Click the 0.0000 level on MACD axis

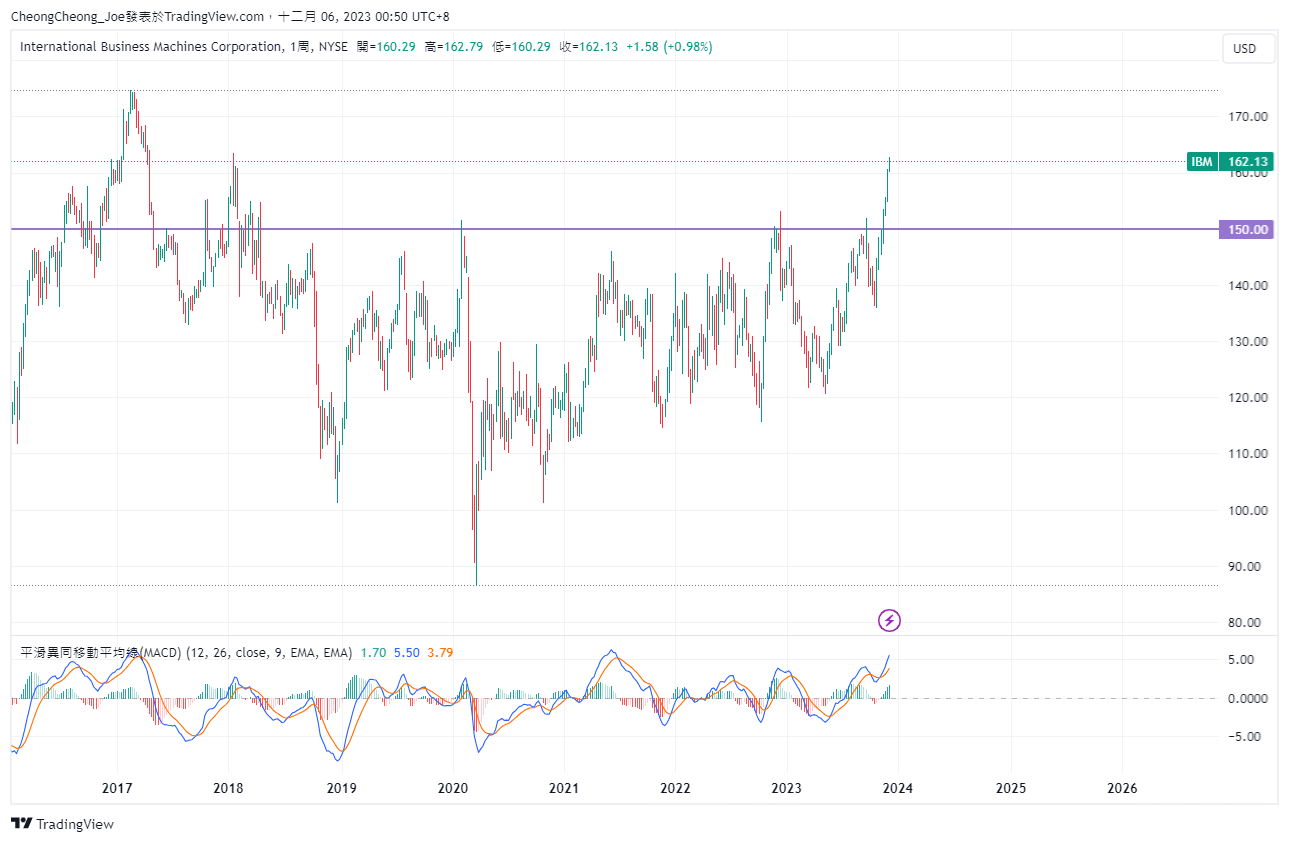pos(1247,698)
